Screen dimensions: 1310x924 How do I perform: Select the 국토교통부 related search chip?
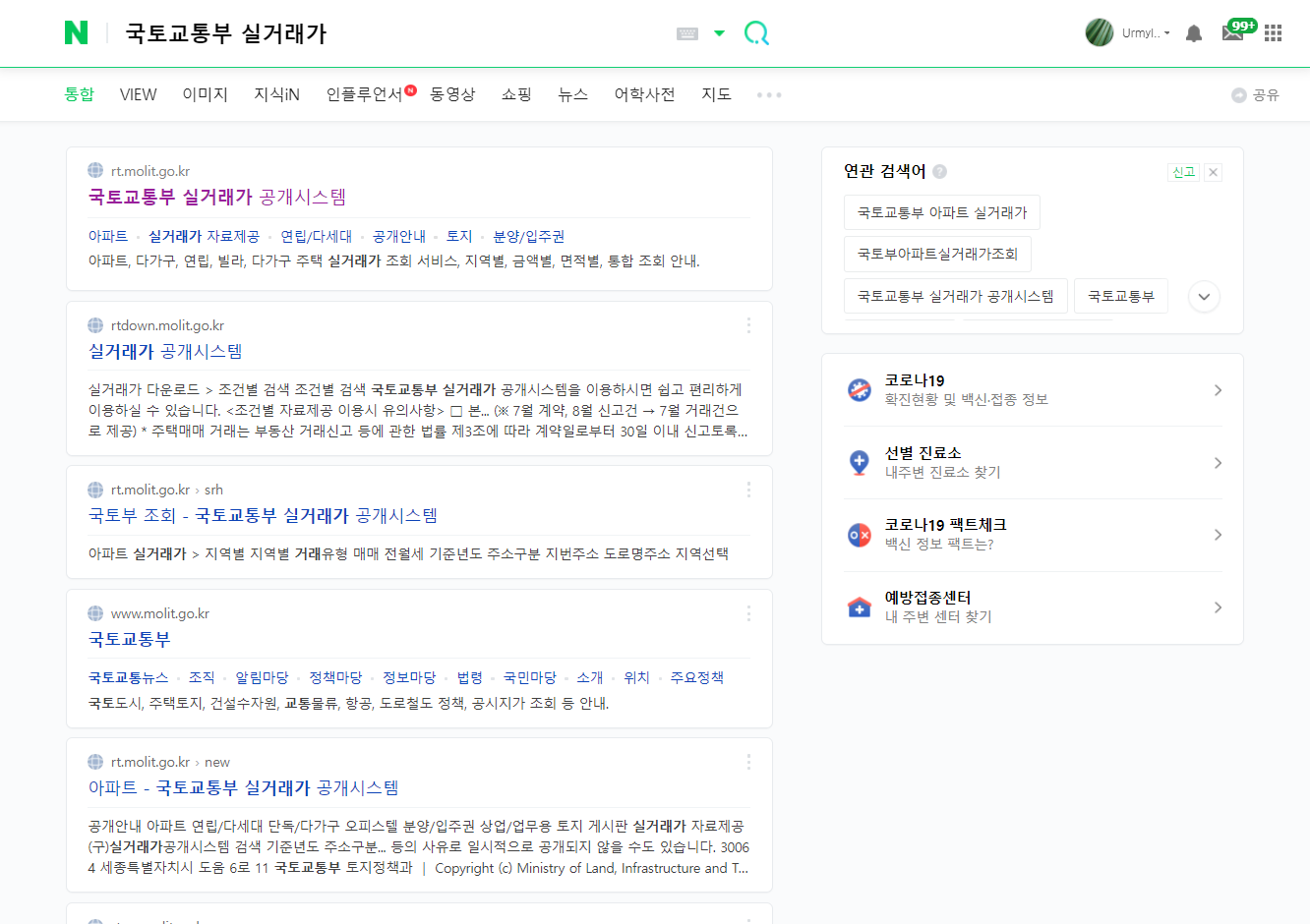click(x=1121, y=296)
